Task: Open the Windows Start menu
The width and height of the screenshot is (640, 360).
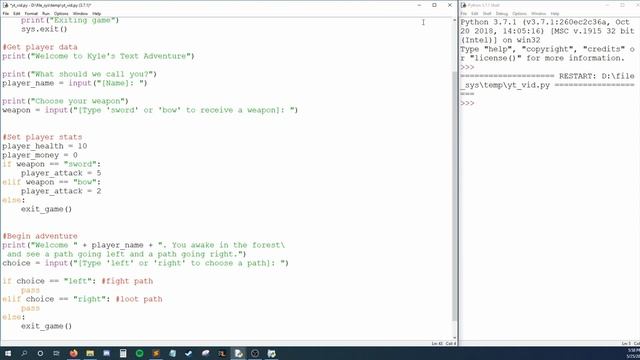Action: tap(8, 353)
